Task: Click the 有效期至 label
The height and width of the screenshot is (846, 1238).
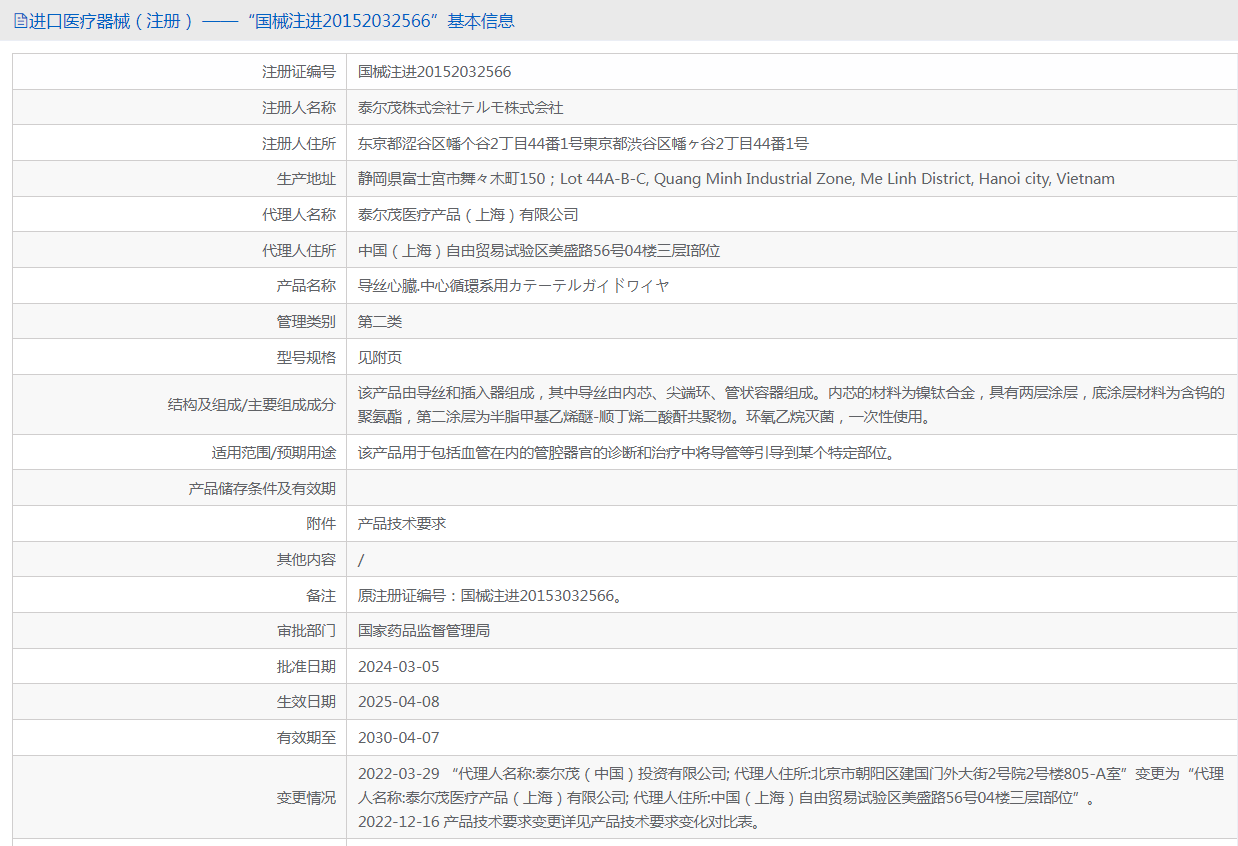Action: [306, 738]
